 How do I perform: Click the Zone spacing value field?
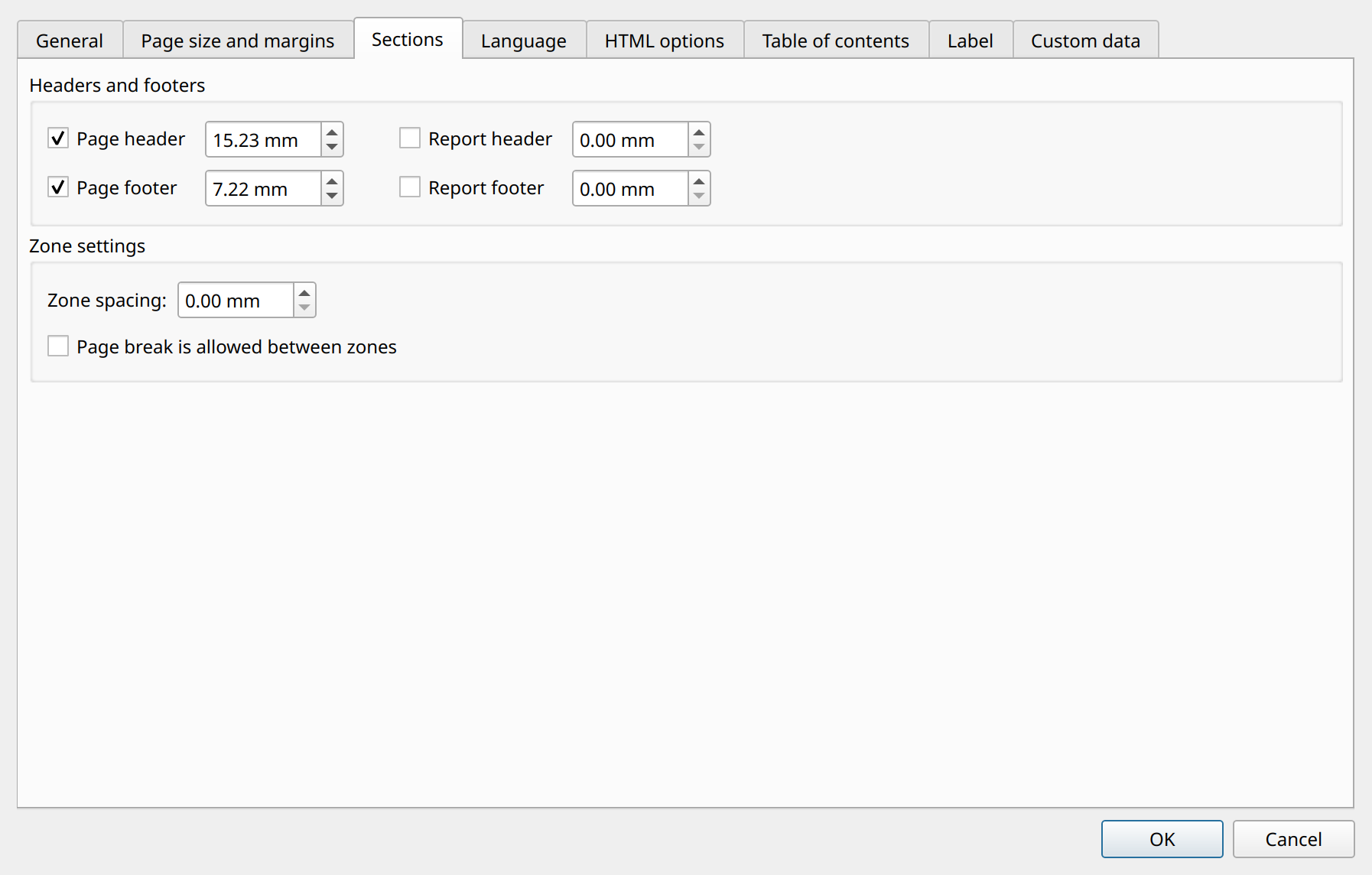[236, 301]
